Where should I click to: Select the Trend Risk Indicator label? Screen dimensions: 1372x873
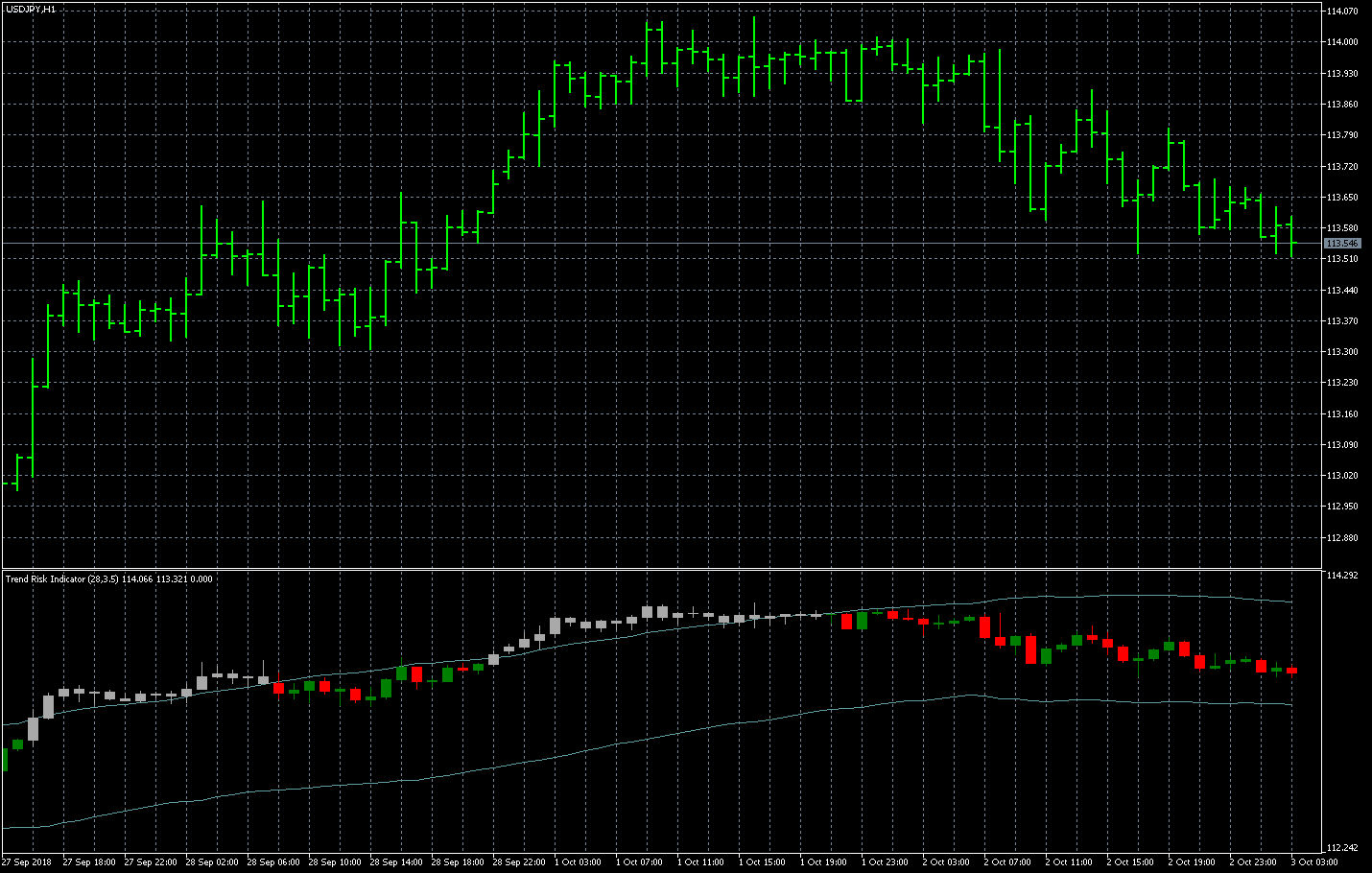[61, 579]
